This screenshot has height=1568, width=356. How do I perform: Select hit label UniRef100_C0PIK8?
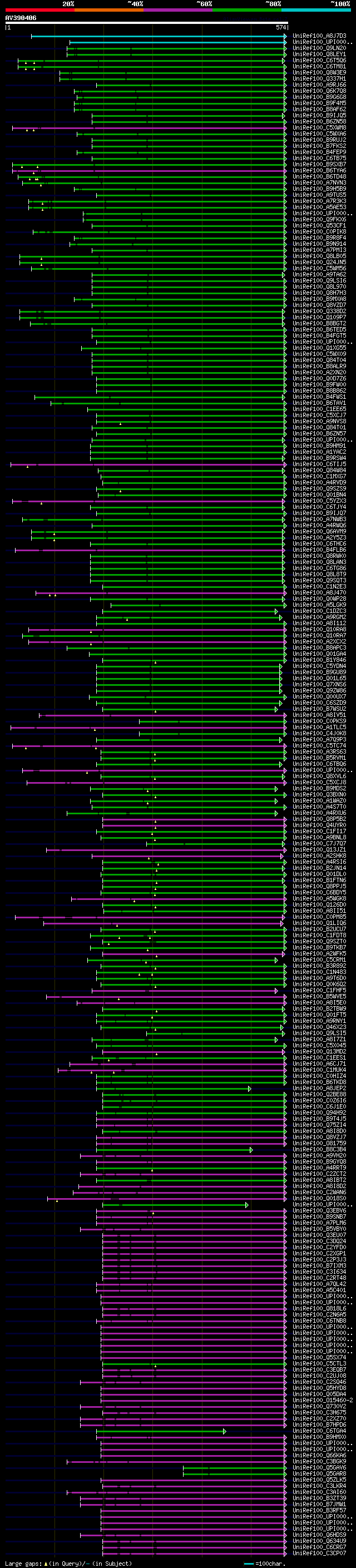pos(319,231)
